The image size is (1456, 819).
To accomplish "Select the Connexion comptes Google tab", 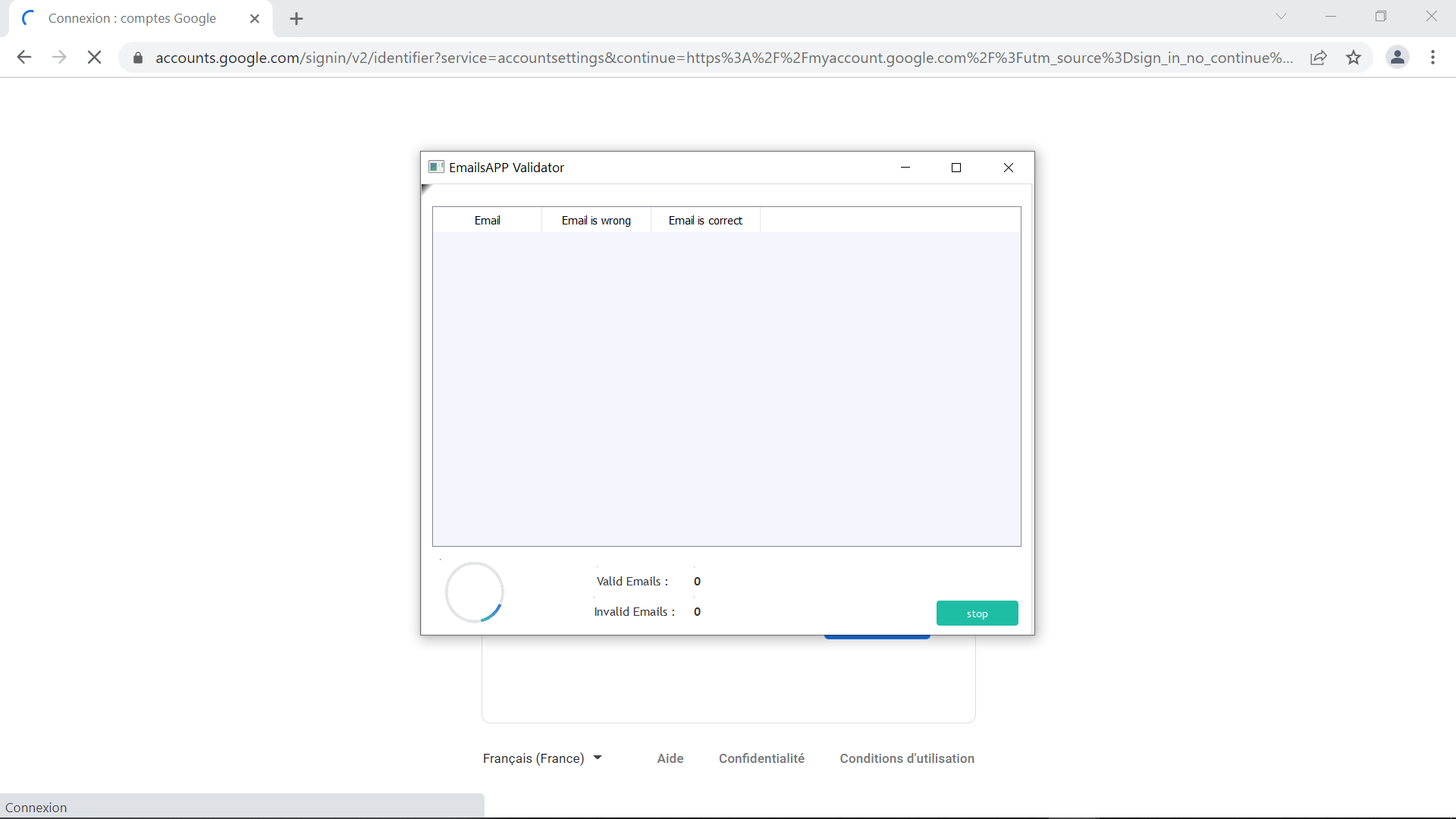I will click(132, 19).
